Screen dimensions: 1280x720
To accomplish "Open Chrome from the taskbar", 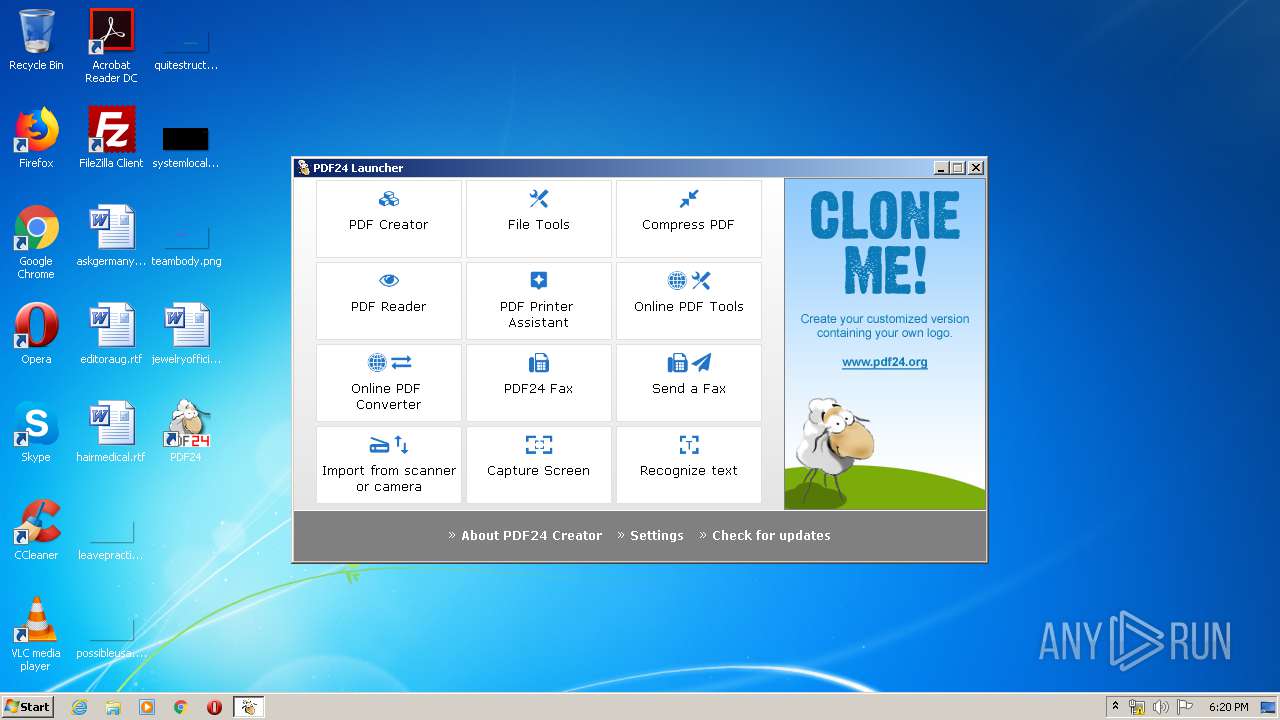I will pyautogui.click(x=181, y=707).
